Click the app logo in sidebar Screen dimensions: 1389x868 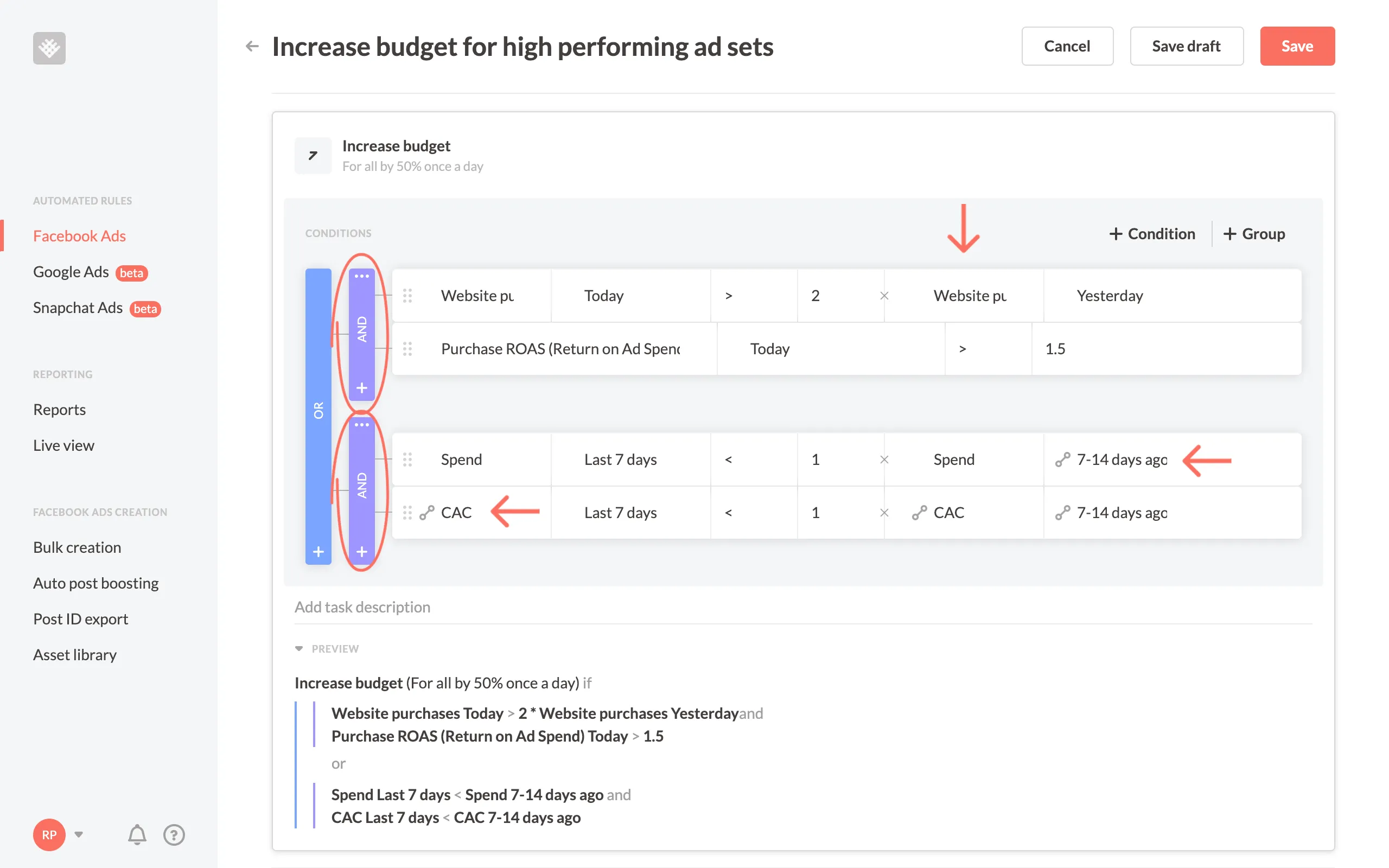pos(49,48)
